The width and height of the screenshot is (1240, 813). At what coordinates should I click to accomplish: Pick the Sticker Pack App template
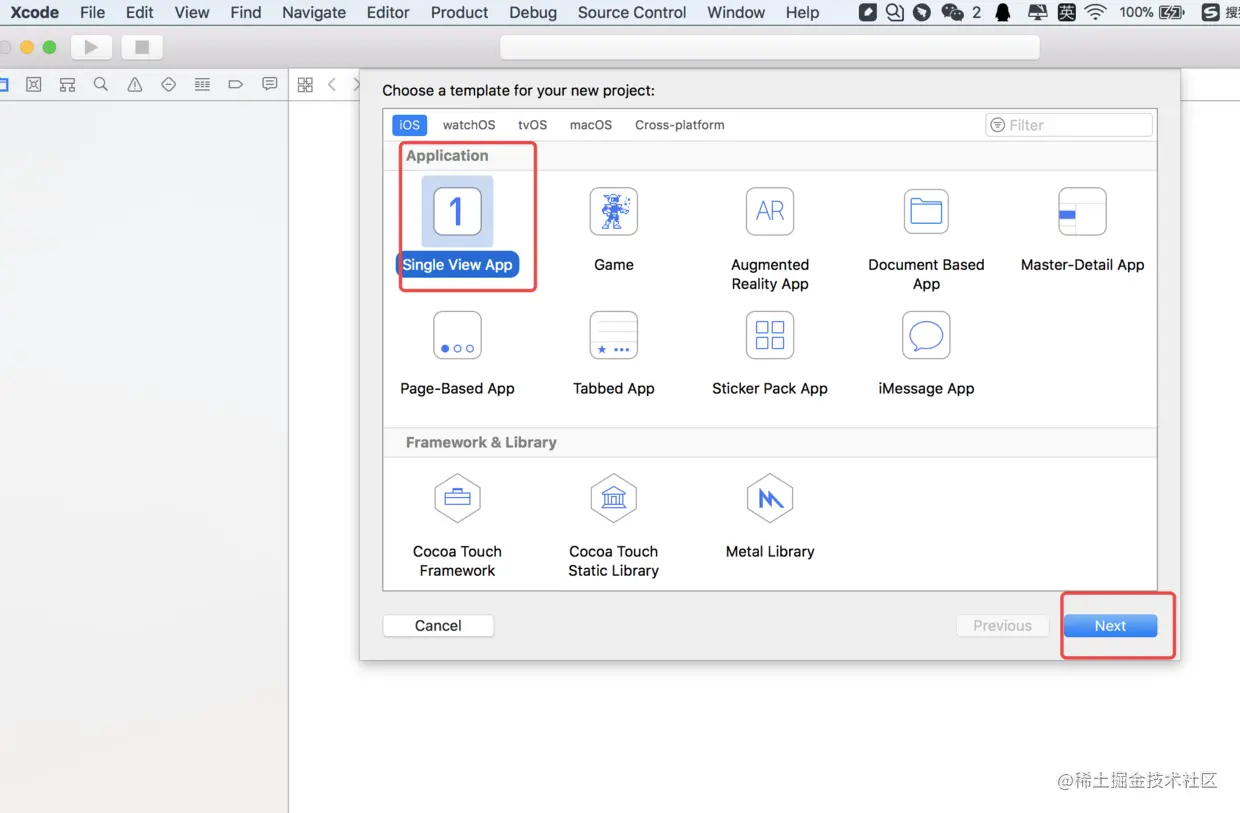[x=769, y=353]
